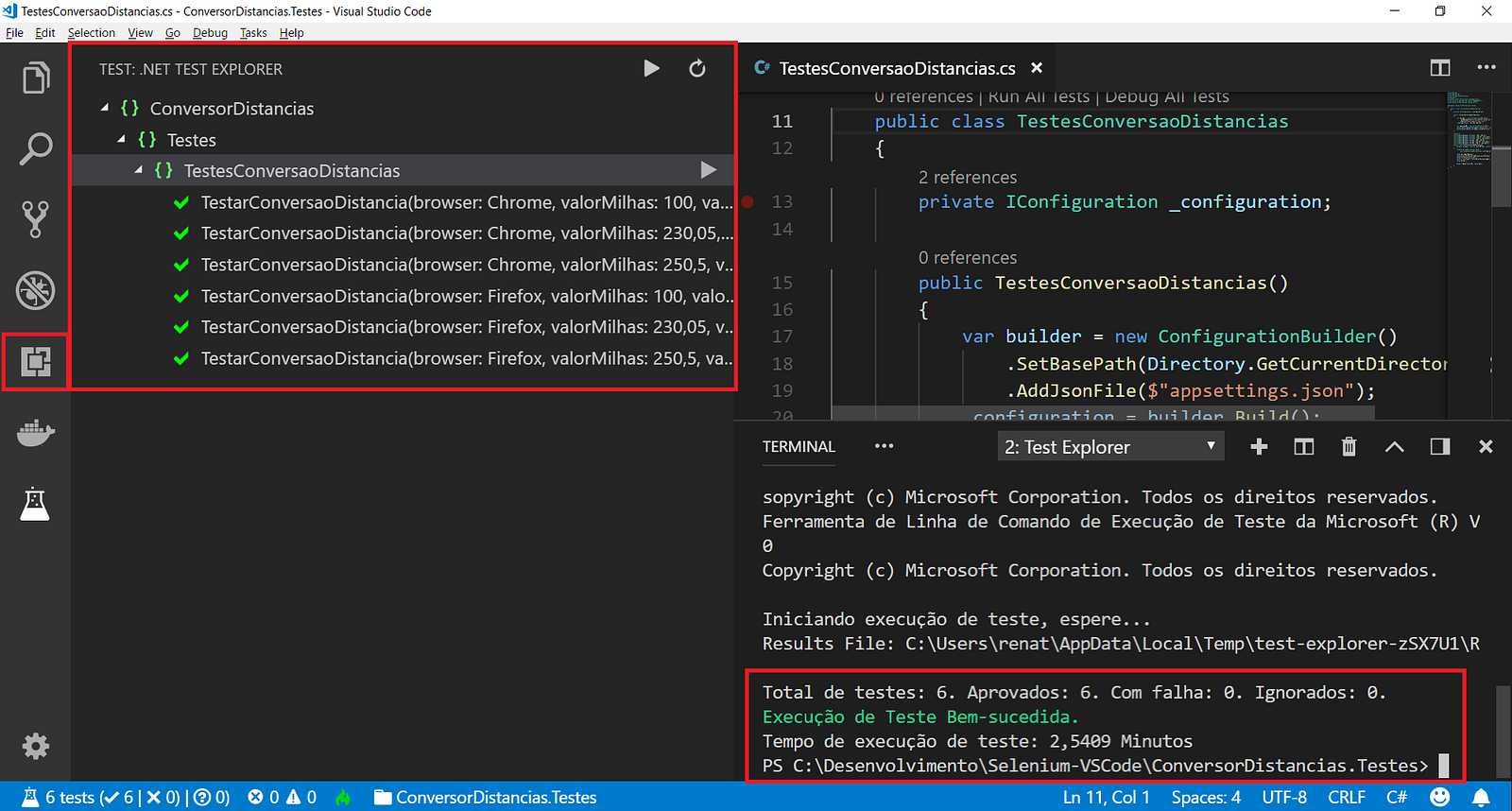Open the Debug view
Viewport: 1512px width, 811px height.
point(35,290)
